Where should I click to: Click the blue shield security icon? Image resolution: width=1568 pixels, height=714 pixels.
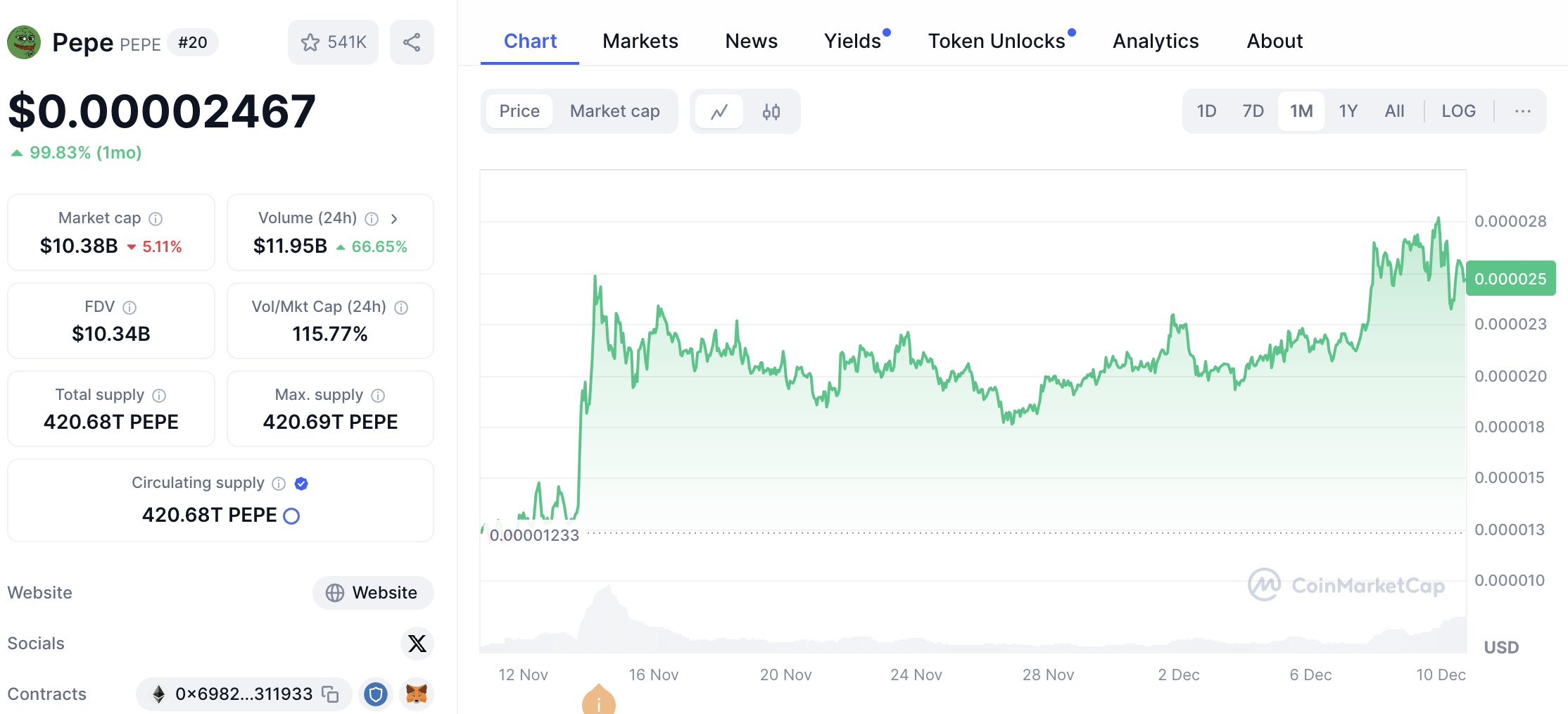(x=376, y=694)
